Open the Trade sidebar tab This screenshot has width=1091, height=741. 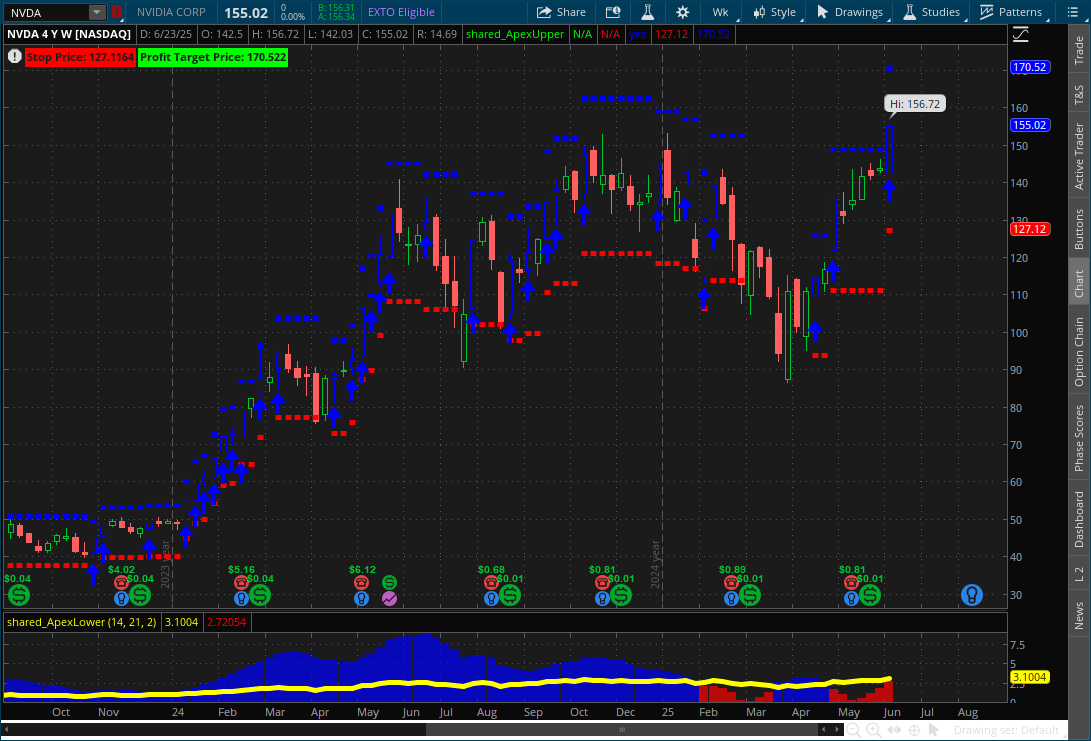[x=1079, y=51]
